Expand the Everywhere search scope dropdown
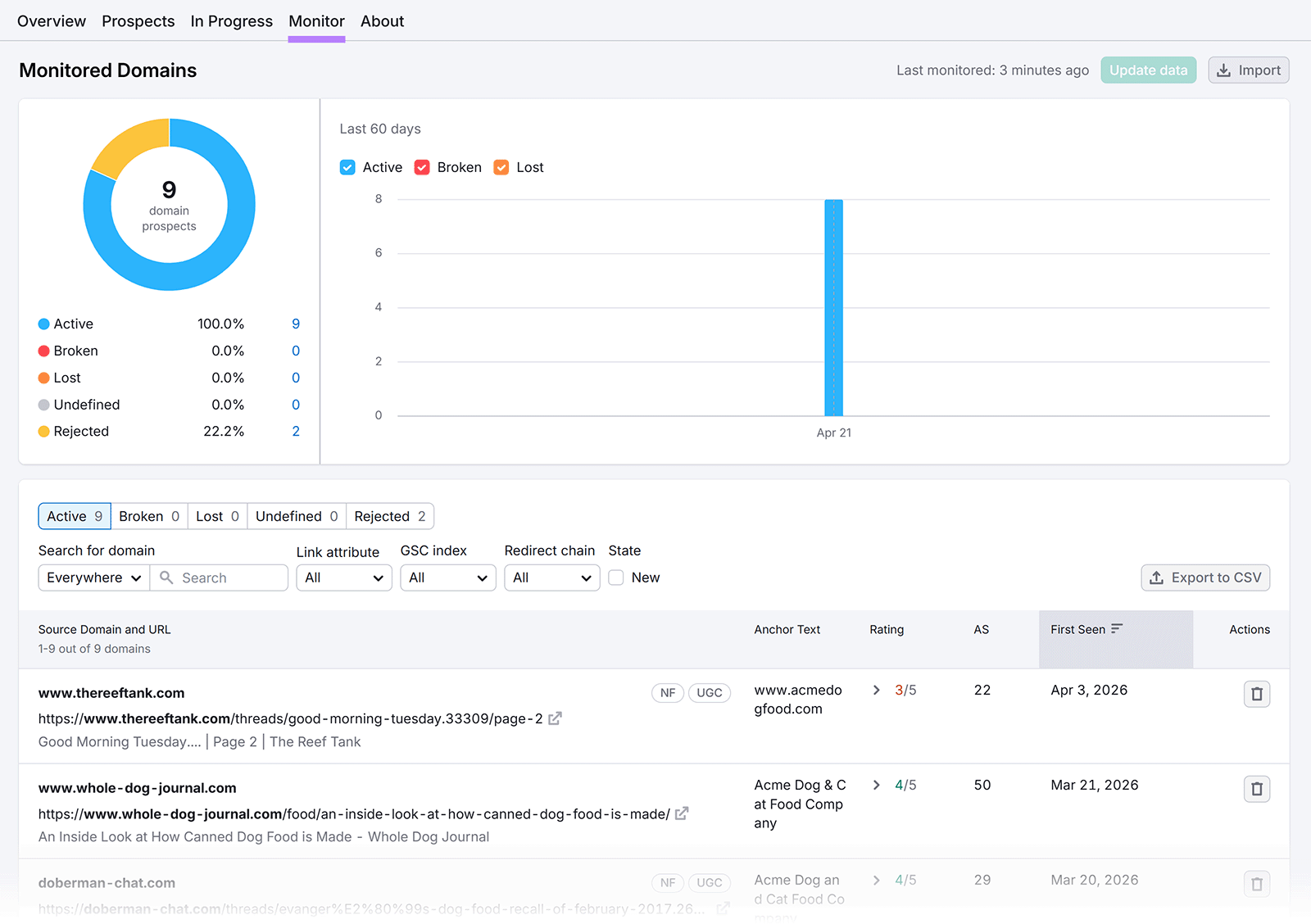Image resolution: width=1311 pixels, height=924 pixels. click(93, 577)
